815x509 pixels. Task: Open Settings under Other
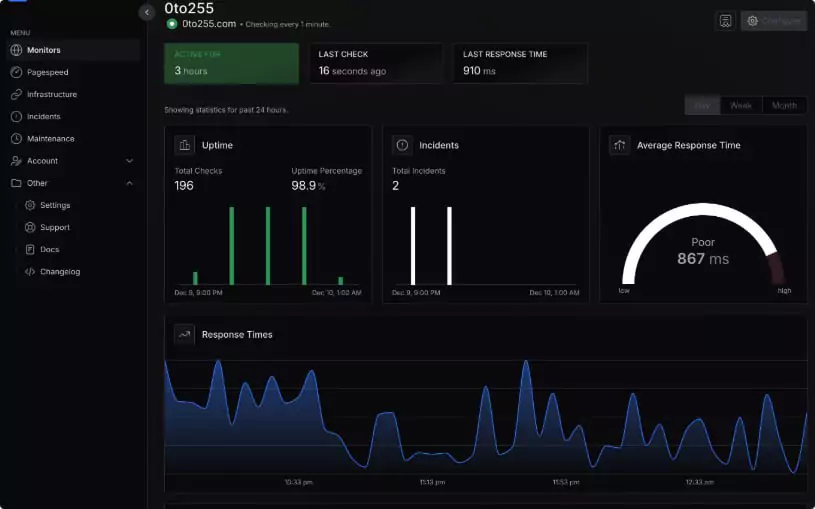55,205
